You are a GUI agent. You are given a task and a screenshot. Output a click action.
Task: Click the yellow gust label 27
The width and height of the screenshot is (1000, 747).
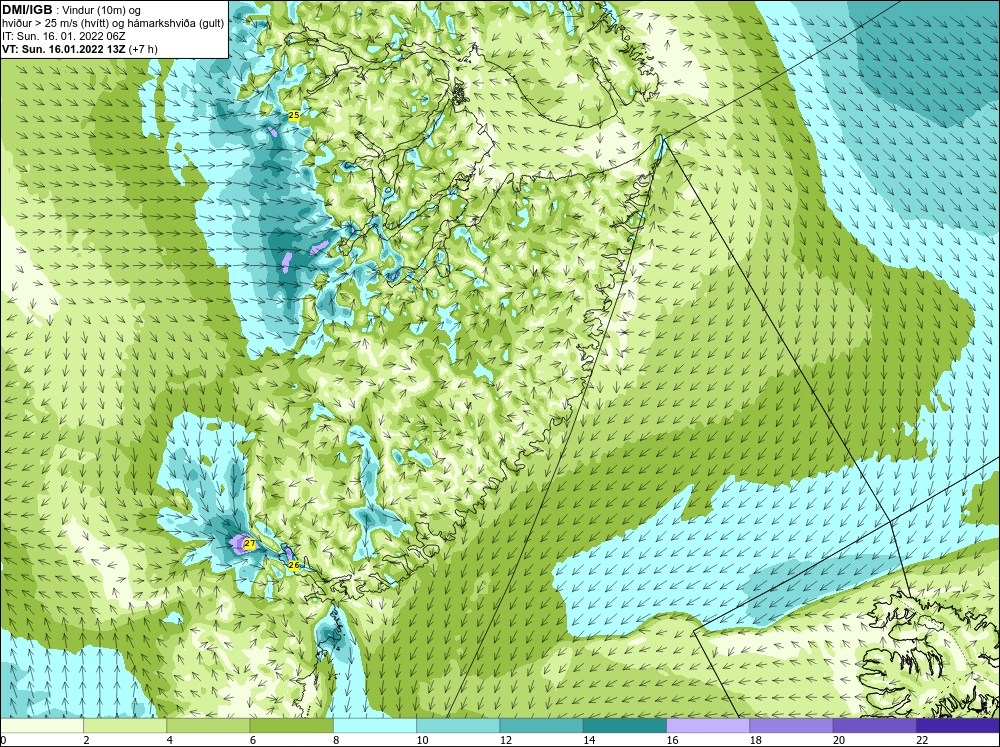[x=250, y=544]
